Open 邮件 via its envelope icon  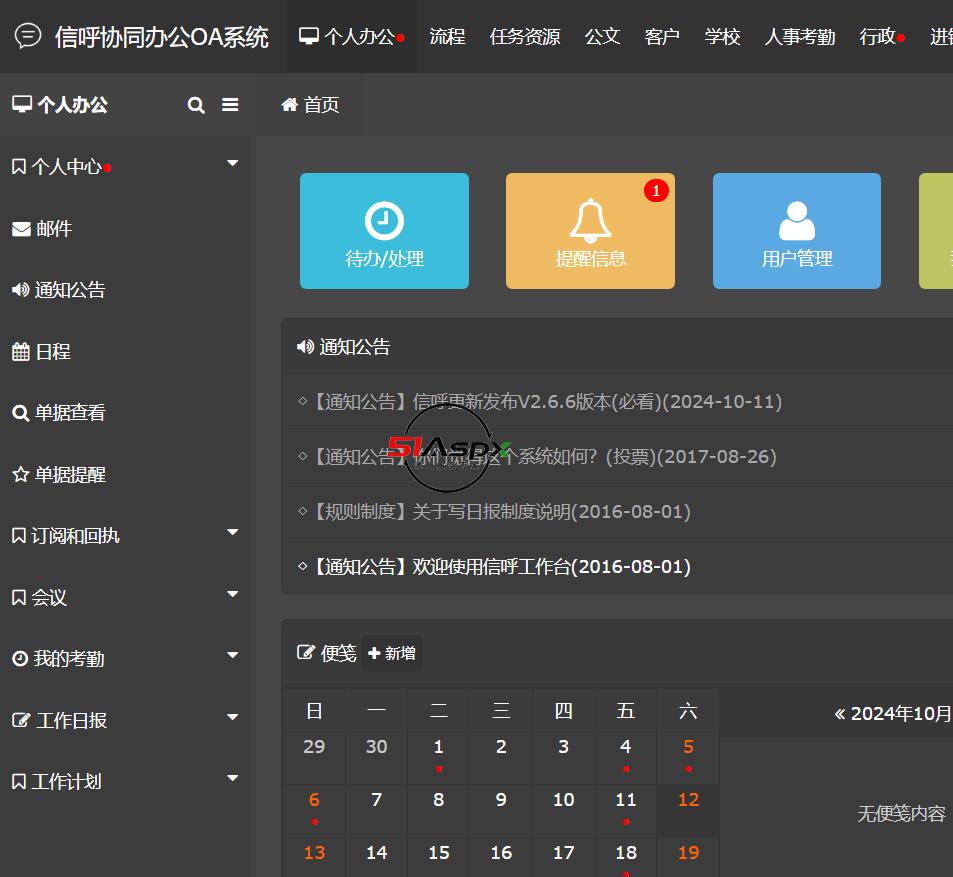22,228
